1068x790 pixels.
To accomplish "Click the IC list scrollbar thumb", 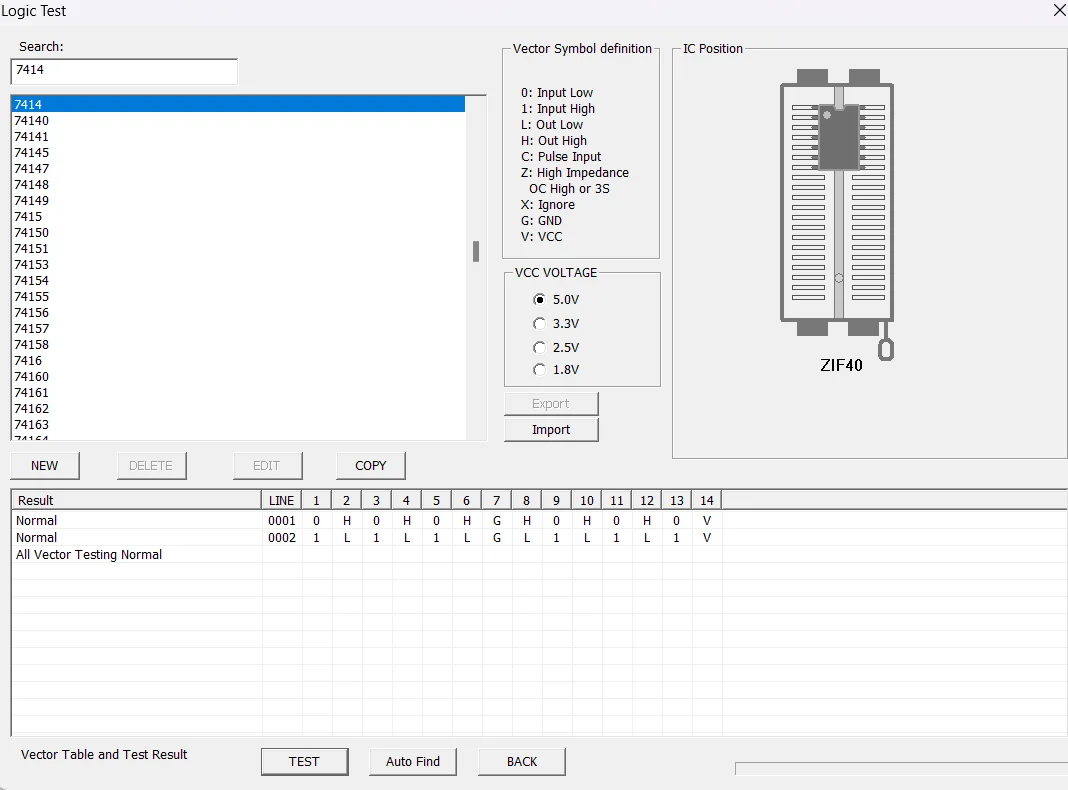I will (476, 251).
